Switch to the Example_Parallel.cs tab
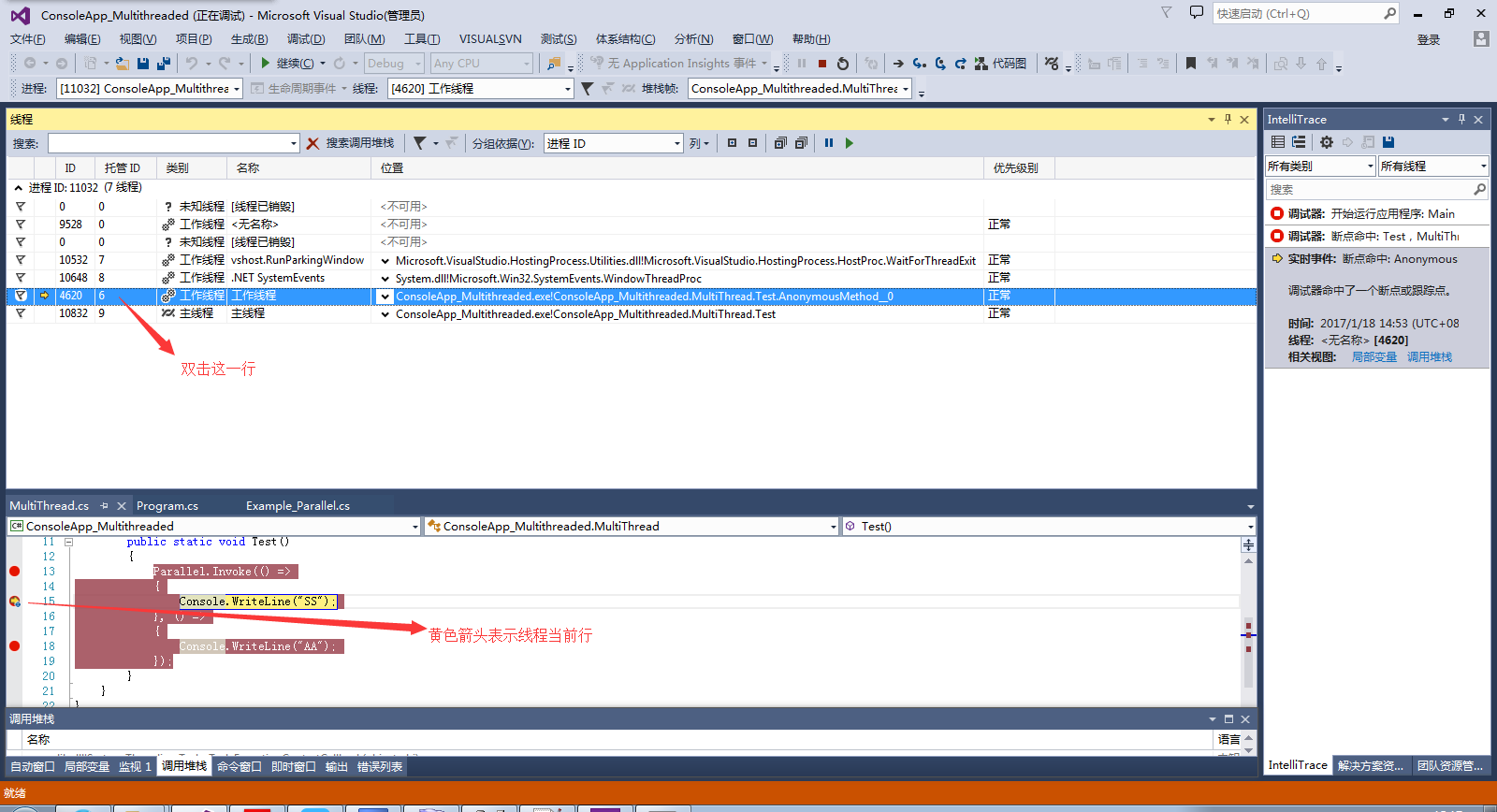 tap(298, 506)
